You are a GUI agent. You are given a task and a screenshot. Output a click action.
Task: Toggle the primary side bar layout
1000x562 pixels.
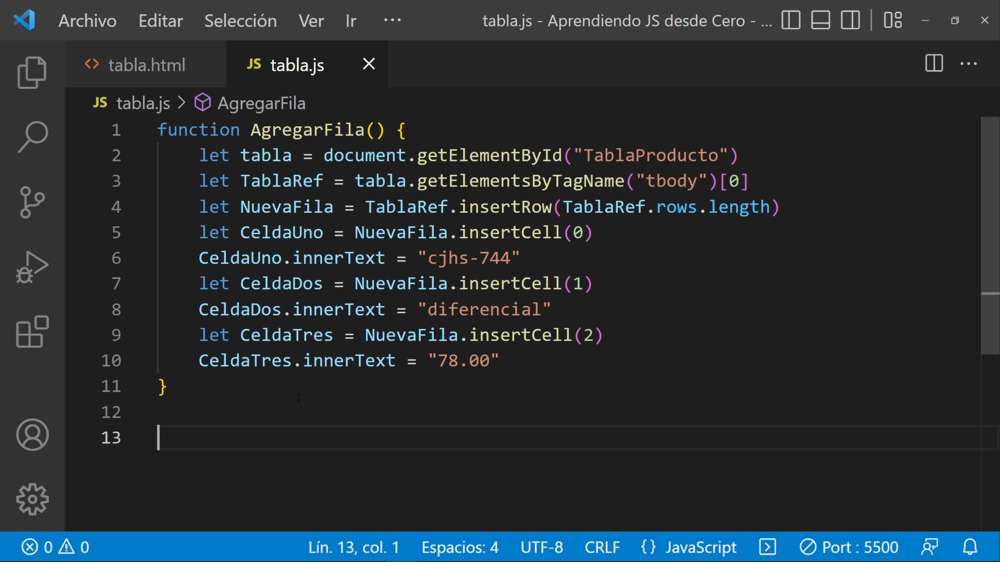(x=791, y=20)
